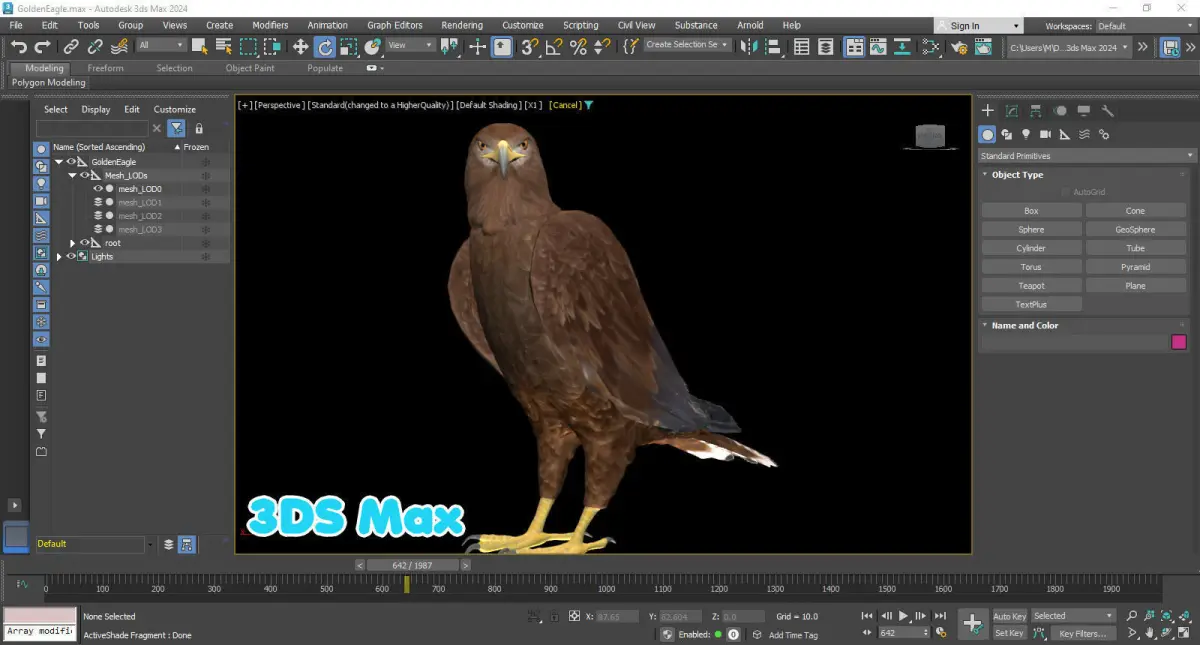Toggle visibility eye of mesh_LOD0

coord(98,188)
